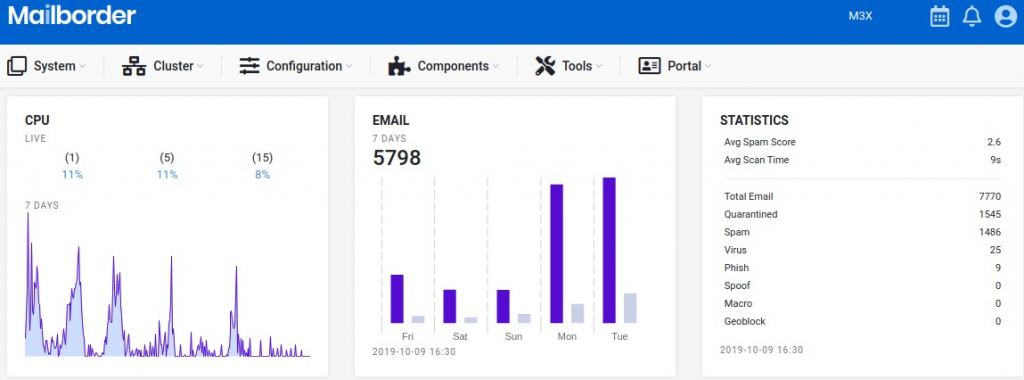Click the Configuration sliders icon
Image resolution: width=1024 pixels, height=380 pixels.
(x=249, y=66)
